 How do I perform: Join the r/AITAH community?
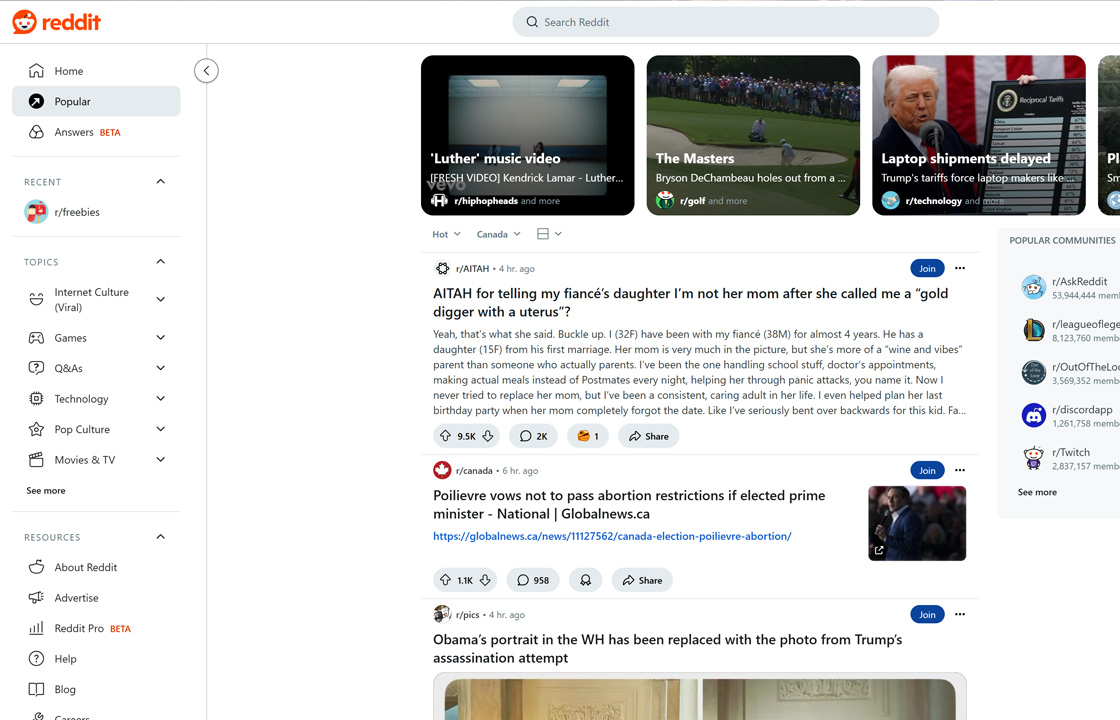coord(927,269)
